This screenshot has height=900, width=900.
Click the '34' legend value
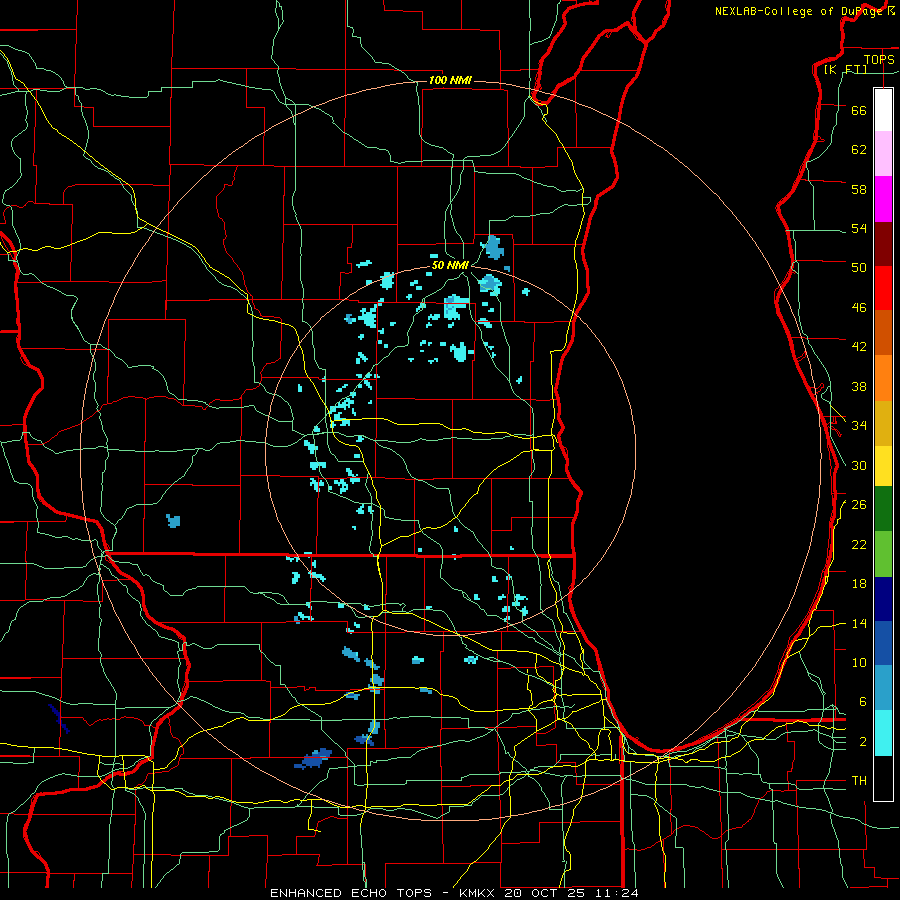[x=859, y=426]
